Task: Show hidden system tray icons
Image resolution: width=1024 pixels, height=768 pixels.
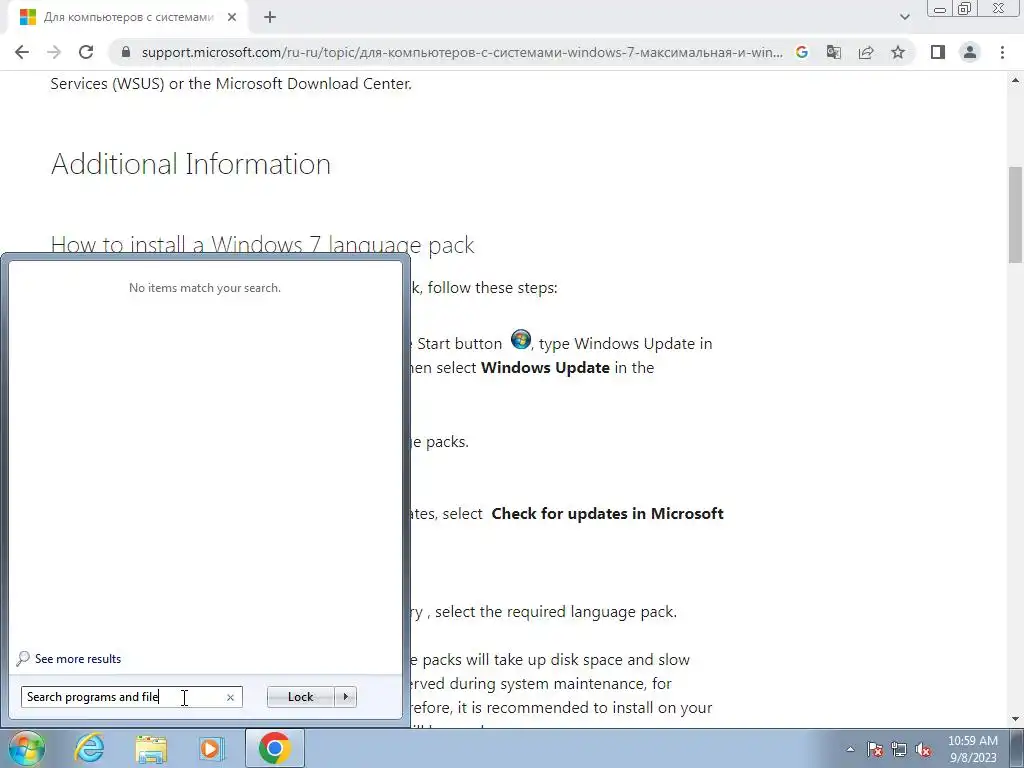Action: 850,750
